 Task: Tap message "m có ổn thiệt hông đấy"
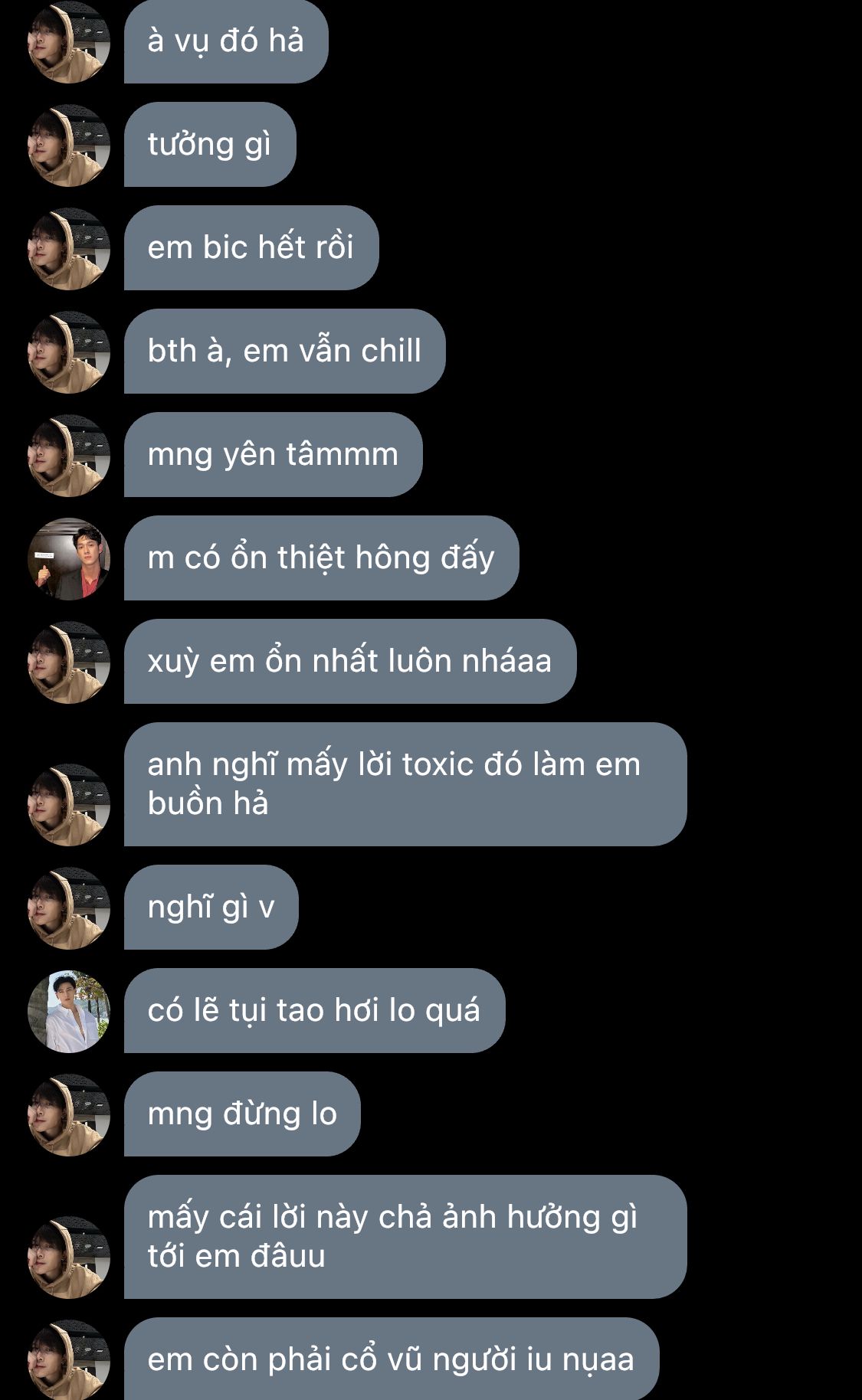pyautogui.click(x=322, y=558)
